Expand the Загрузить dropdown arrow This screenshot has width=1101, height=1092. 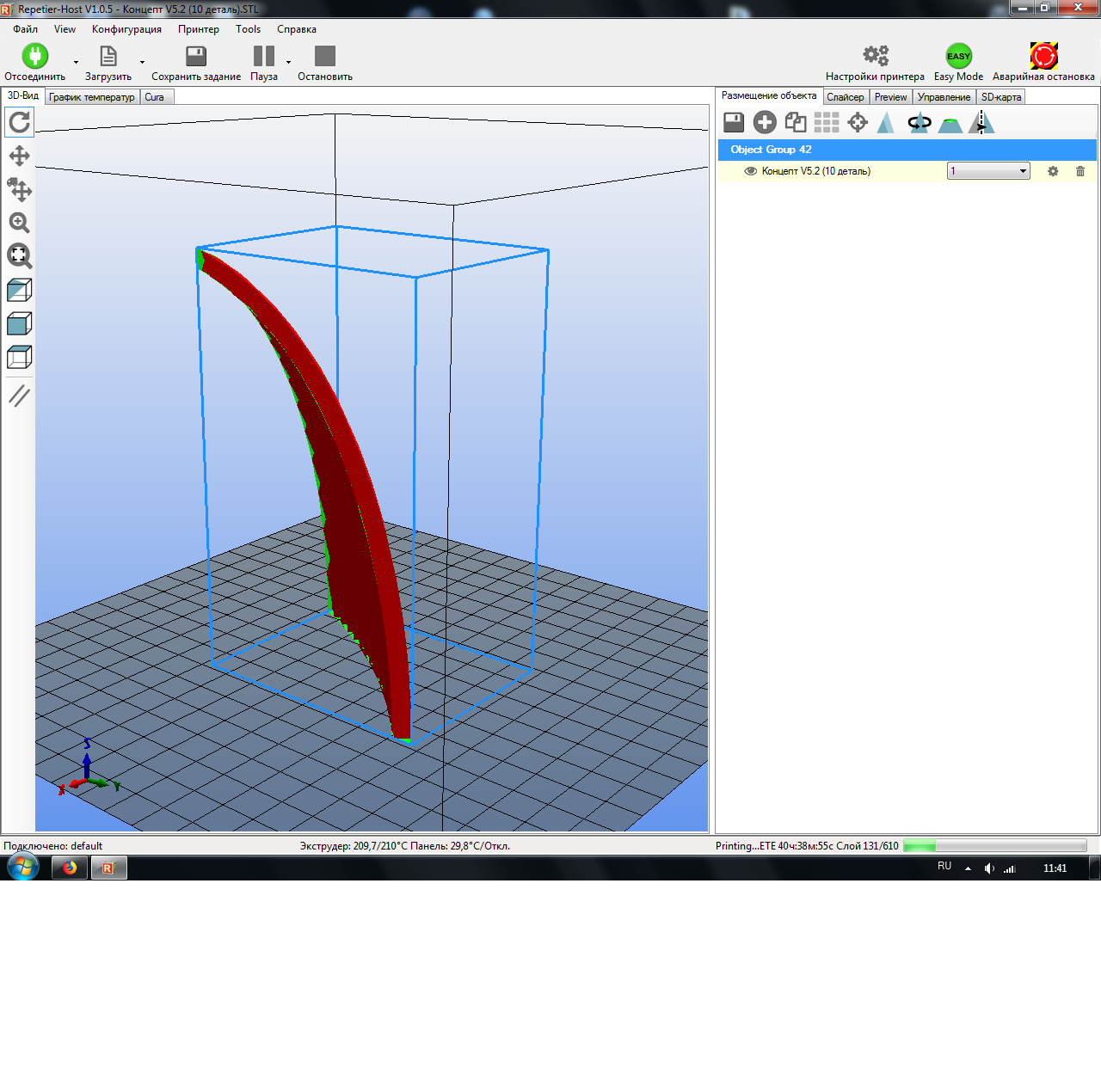tap(141, 62)
